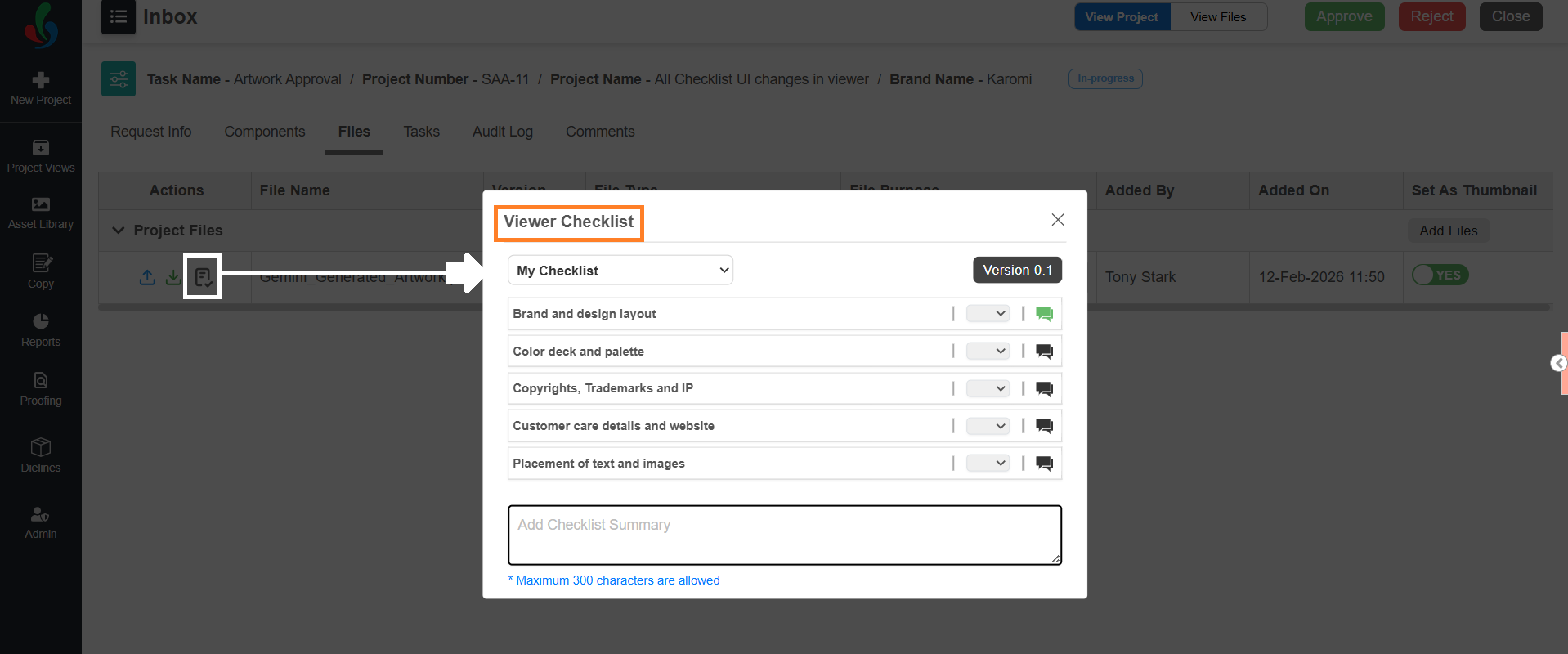Image resolution: width=1568 pixels, height=654 pixels.
Task: Collapse the Project Files group
Action: (119, 231)
